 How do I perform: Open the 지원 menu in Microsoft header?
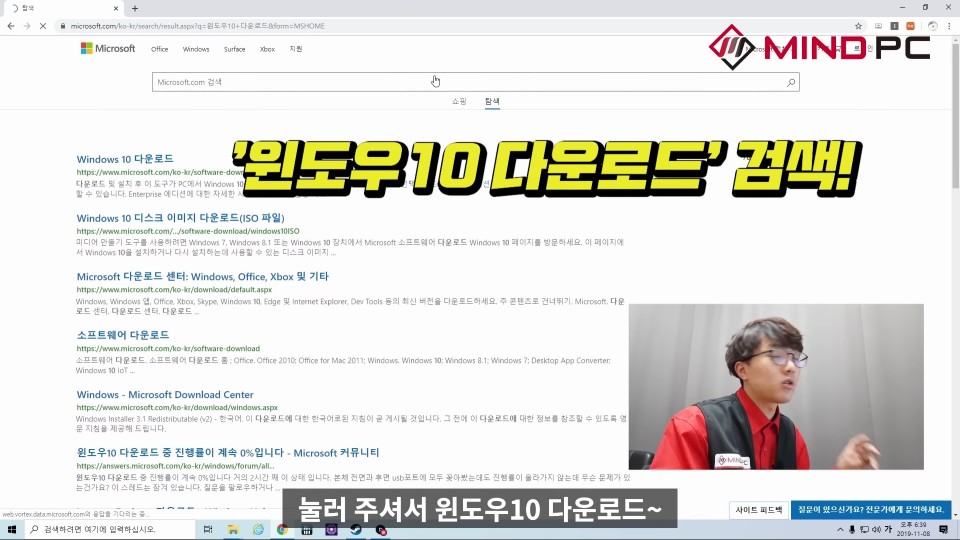(x=296, y=49)
